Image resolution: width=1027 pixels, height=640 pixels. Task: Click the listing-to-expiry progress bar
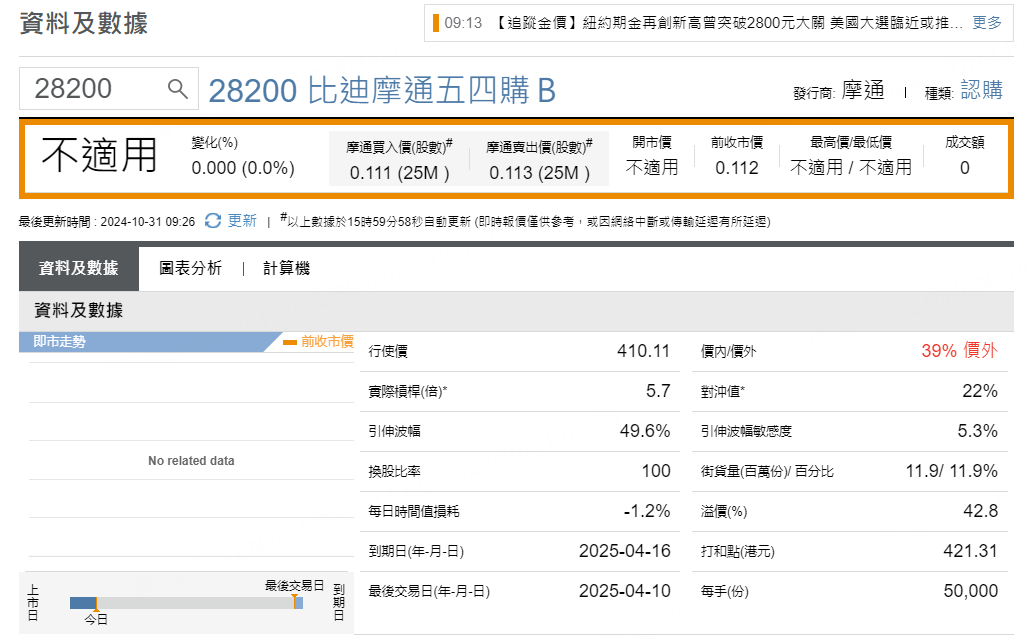coord(186,603)
